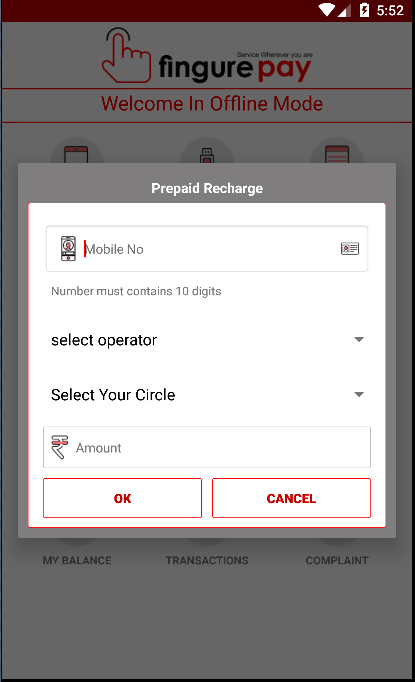This screenshot has height=682, width=415.
Task: Tap the fingurepay hand logo
Action: (x=126, y=56)
